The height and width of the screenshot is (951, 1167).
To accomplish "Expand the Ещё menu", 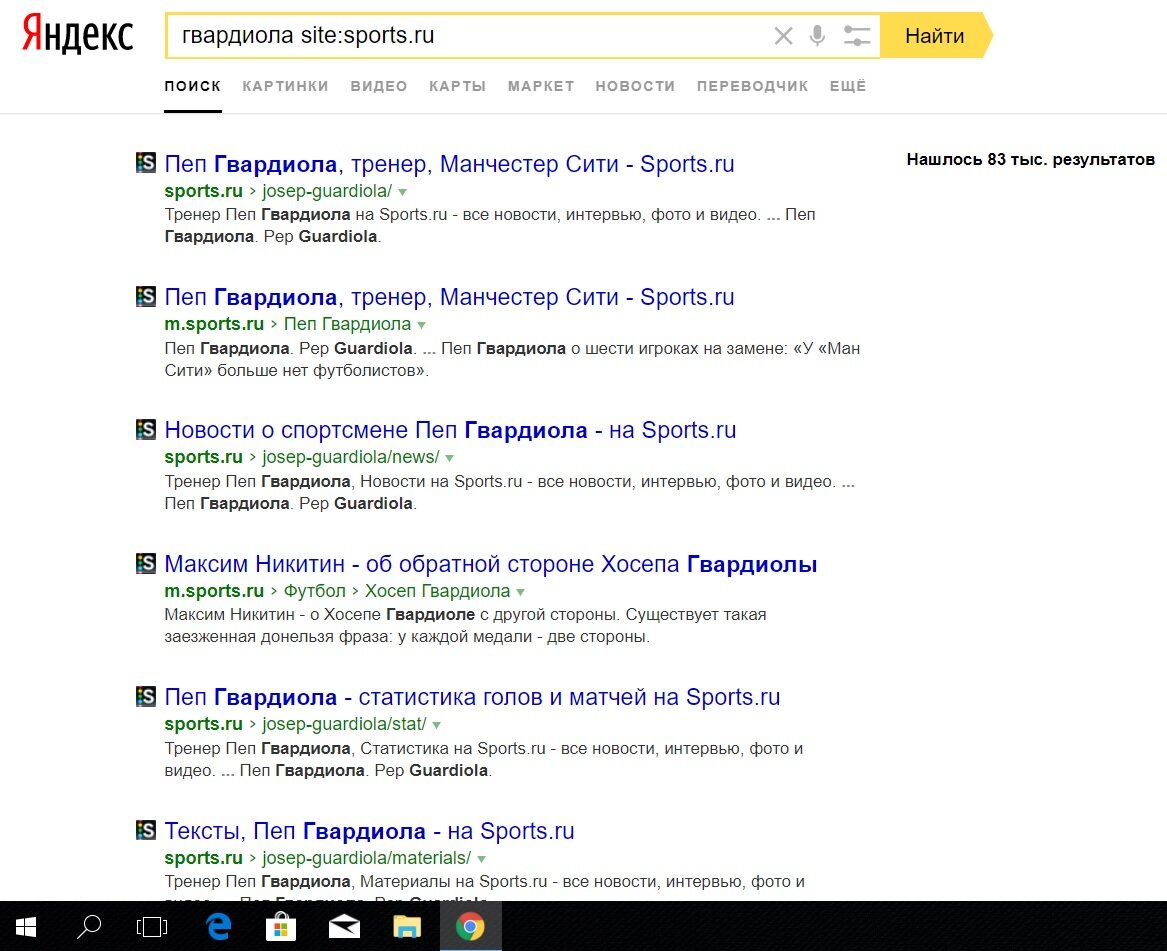I will [848, 86].
